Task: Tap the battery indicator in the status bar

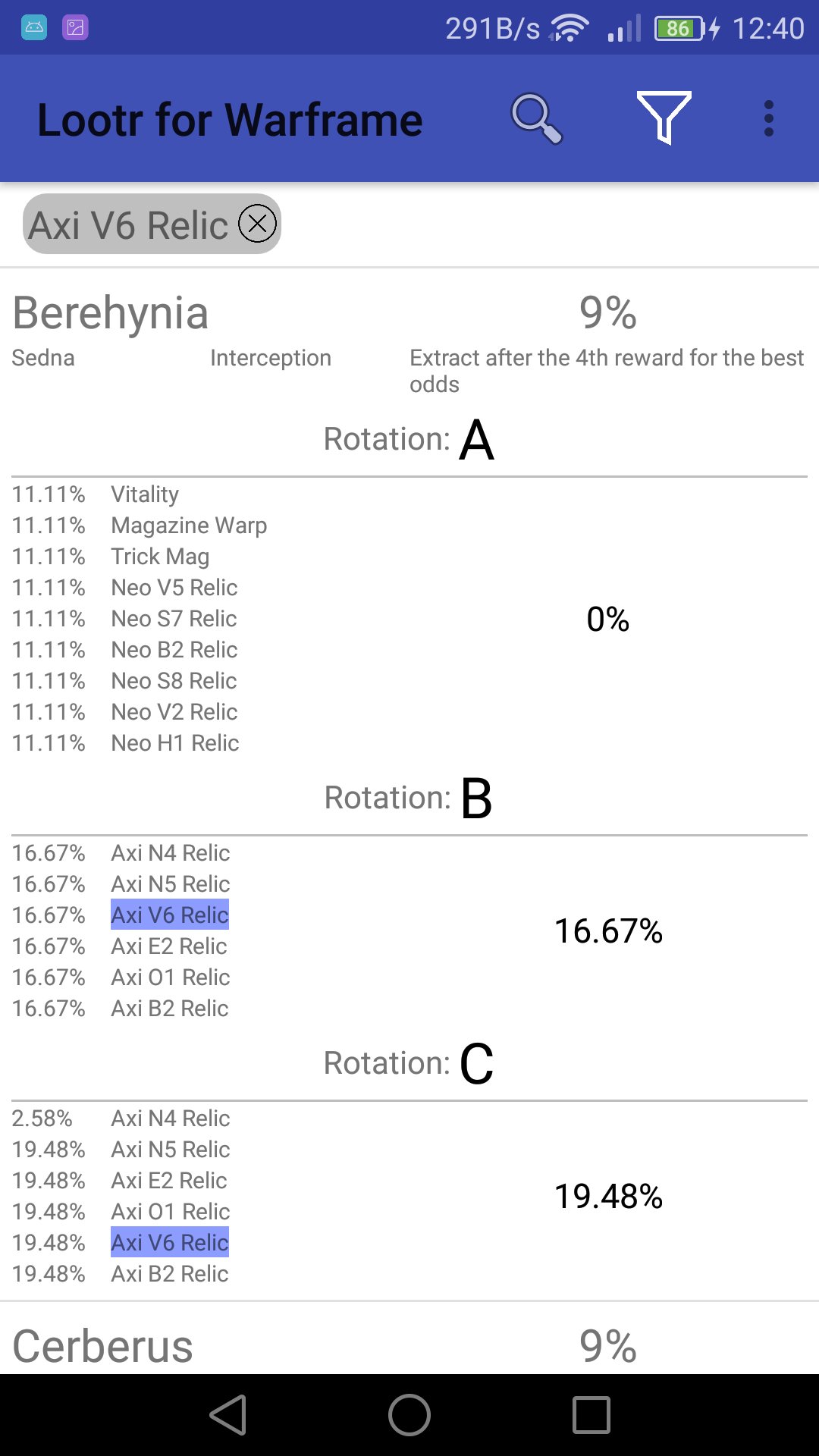Action: (680, 29)
